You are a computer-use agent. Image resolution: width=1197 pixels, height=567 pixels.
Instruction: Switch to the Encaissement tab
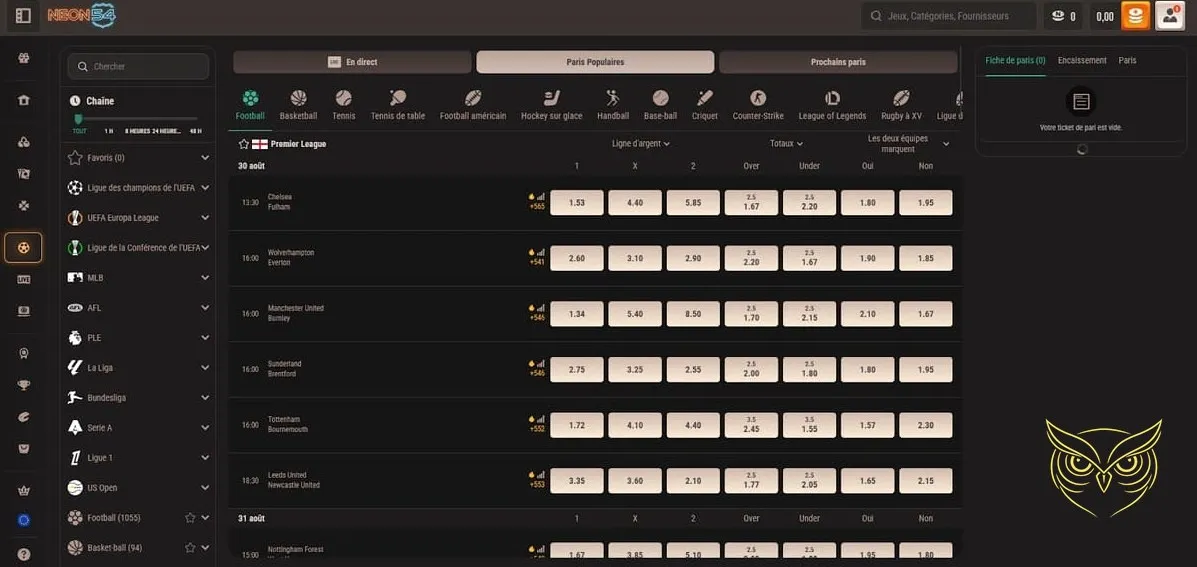coord(1082,61)
